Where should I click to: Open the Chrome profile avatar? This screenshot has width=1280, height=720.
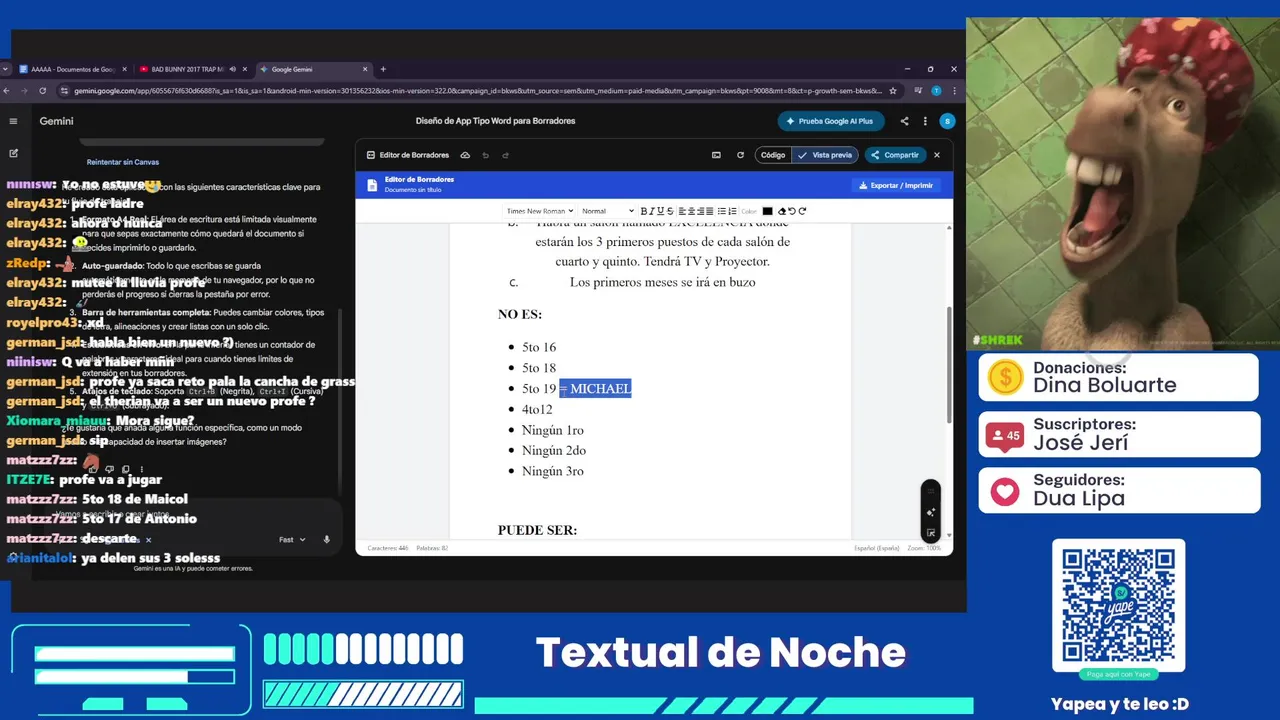point(936,90)
